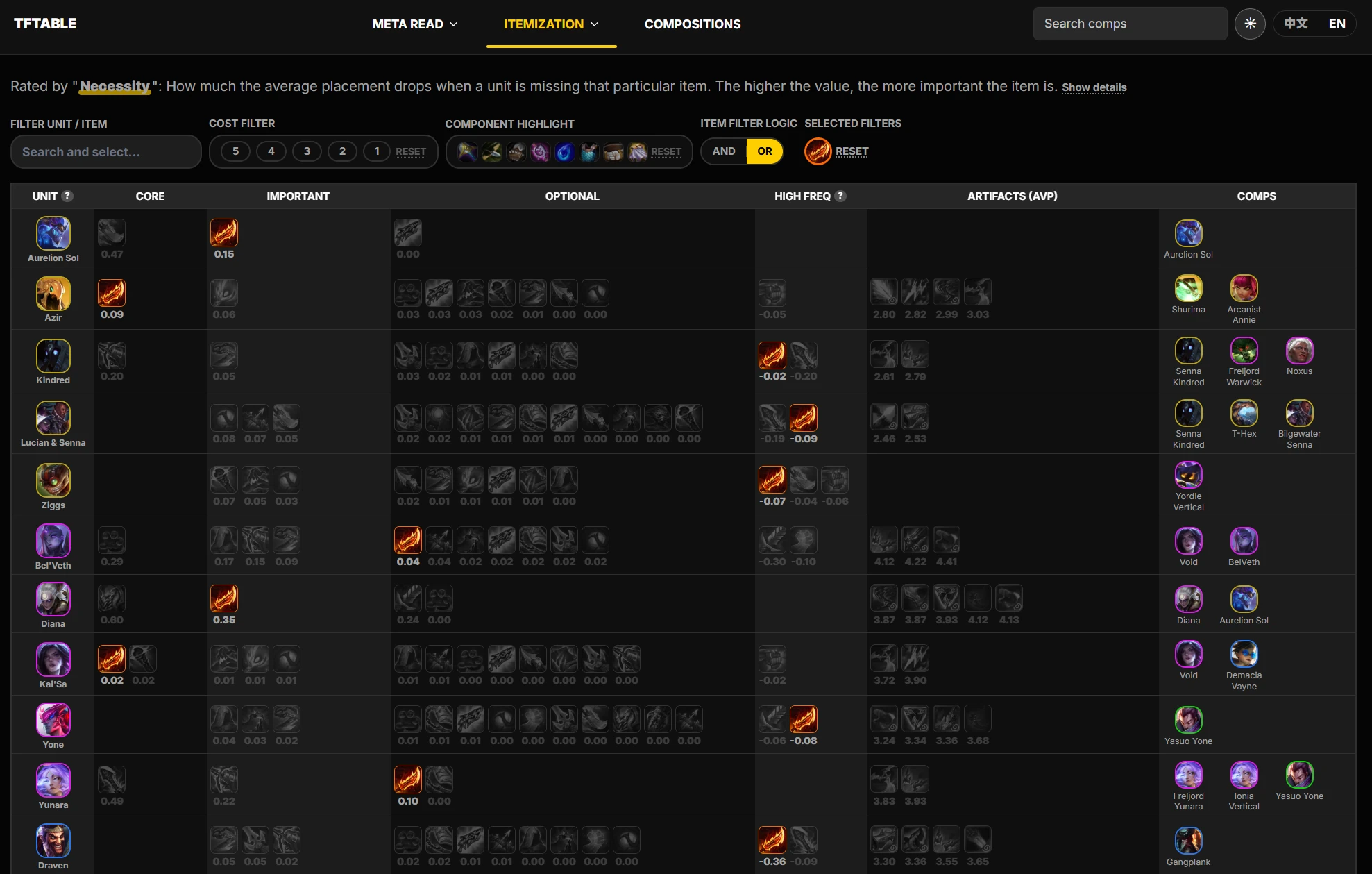1372x874 pixels.
Task: Select the Bel'Veth unit portrait
Action: click(x=53, y=541)
